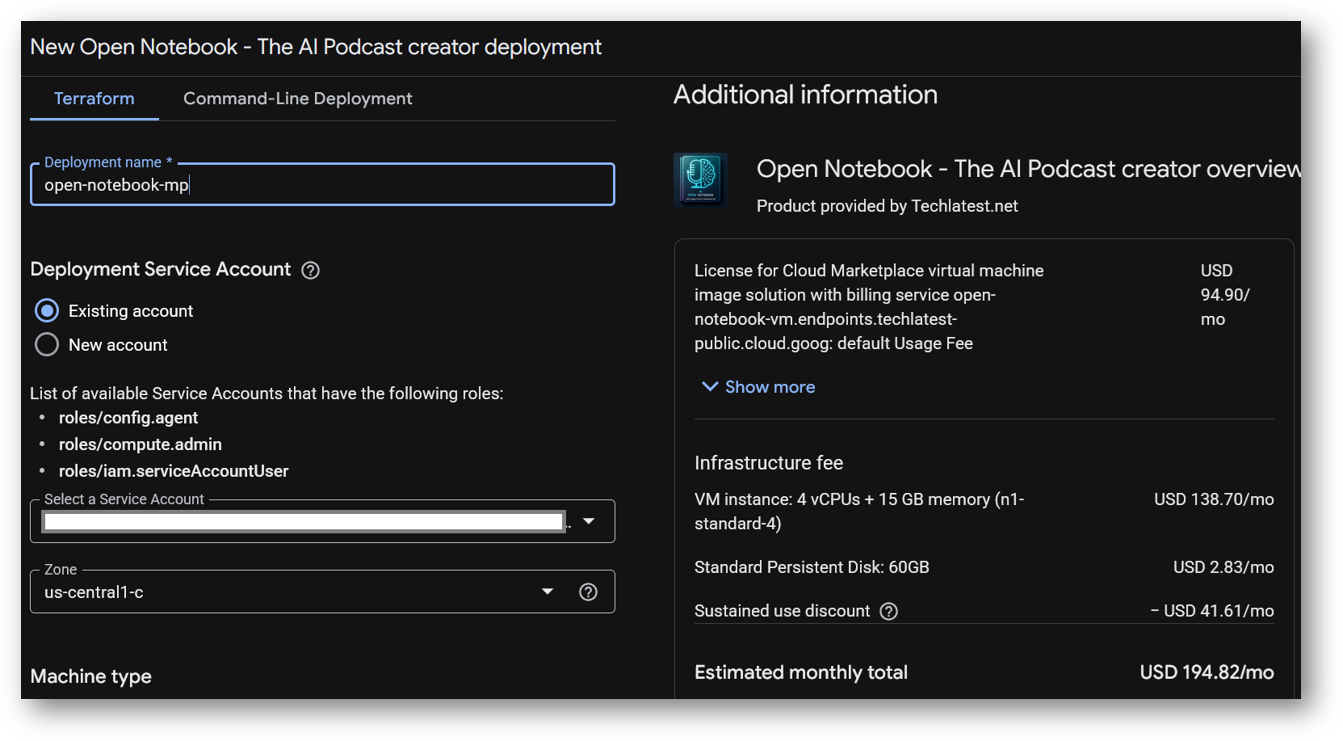Open the Sustained use discount help icon

click(888, 611)
